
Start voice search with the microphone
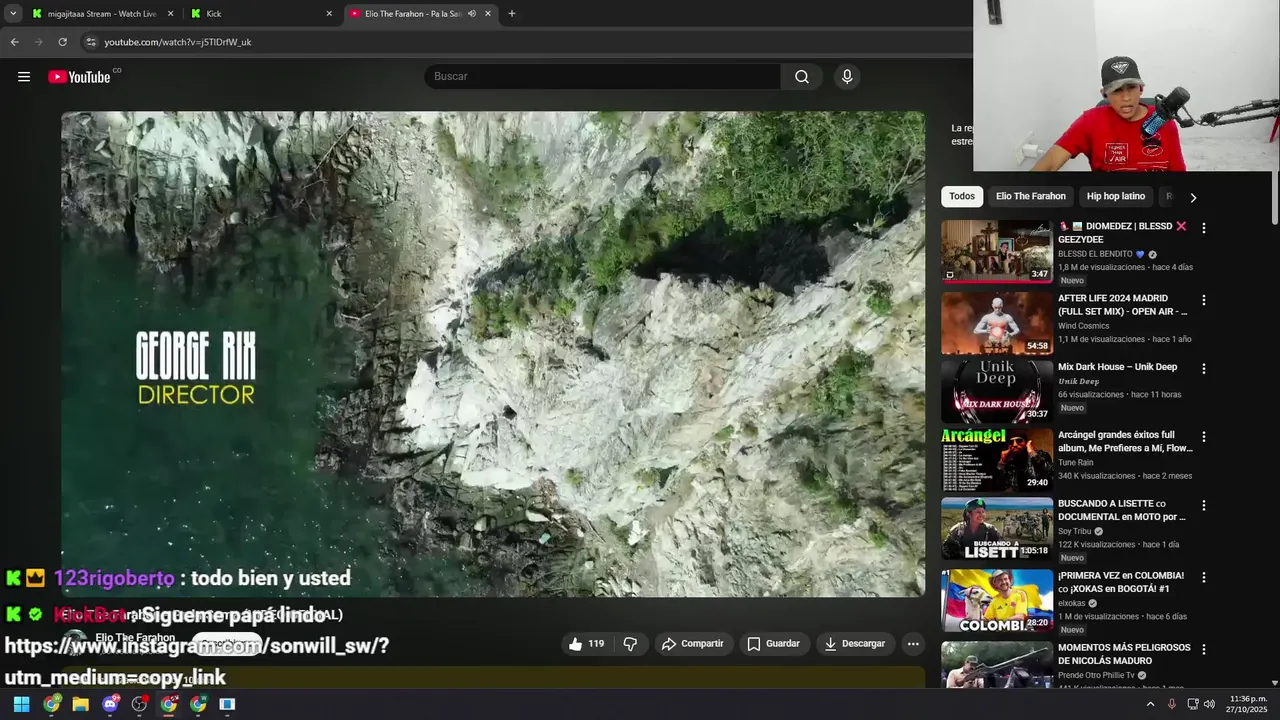(x=847, y=77)
